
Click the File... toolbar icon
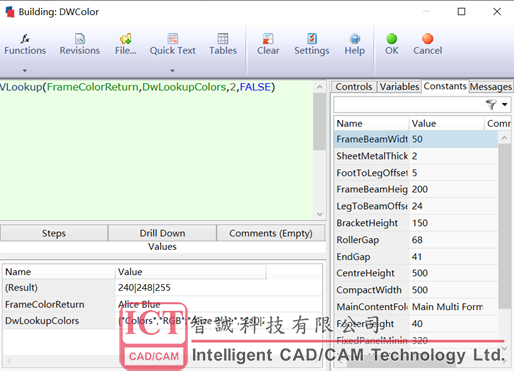[x=125, y=44]
